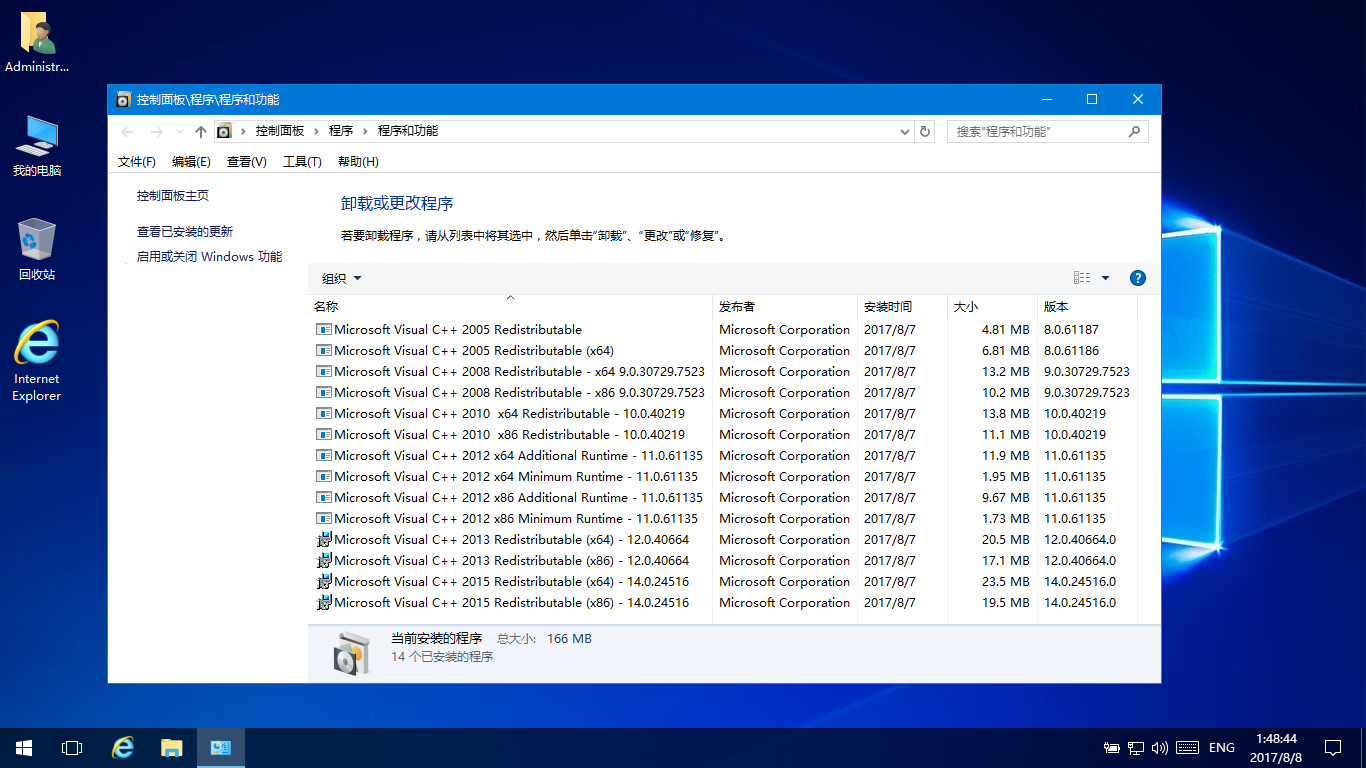Click 程序 in the address breadcrumb
The image size is (1366, 768).
341,131
